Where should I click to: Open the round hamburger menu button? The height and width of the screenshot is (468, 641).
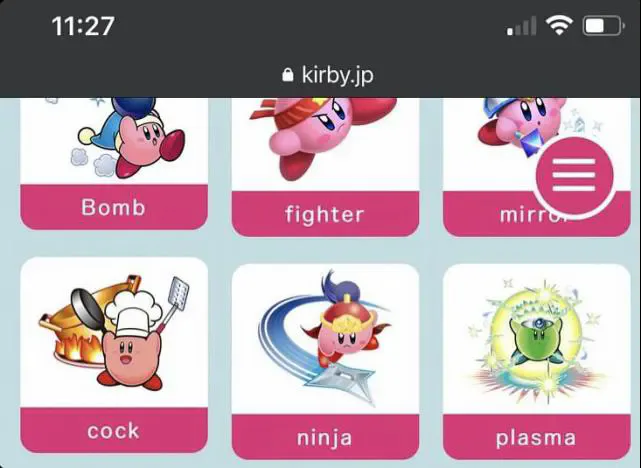click(x=574, y=176)
